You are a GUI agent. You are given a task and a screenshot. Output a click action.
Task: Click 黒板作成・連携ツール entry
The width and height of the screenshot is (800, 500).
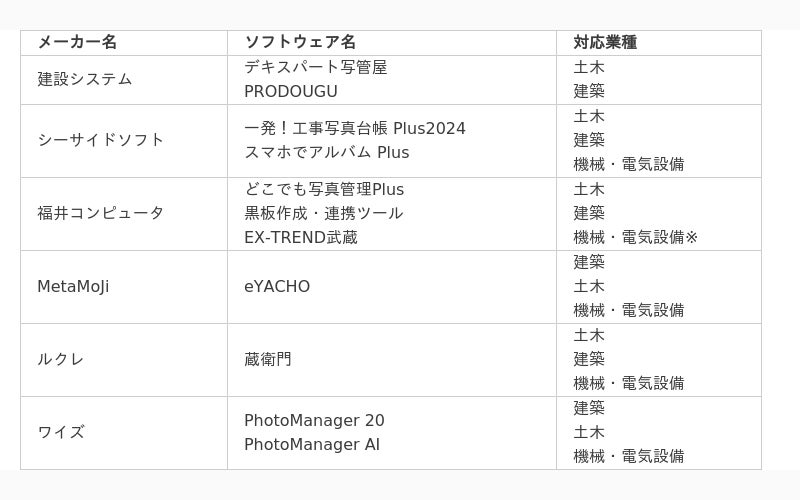click(x=324, y=213)
